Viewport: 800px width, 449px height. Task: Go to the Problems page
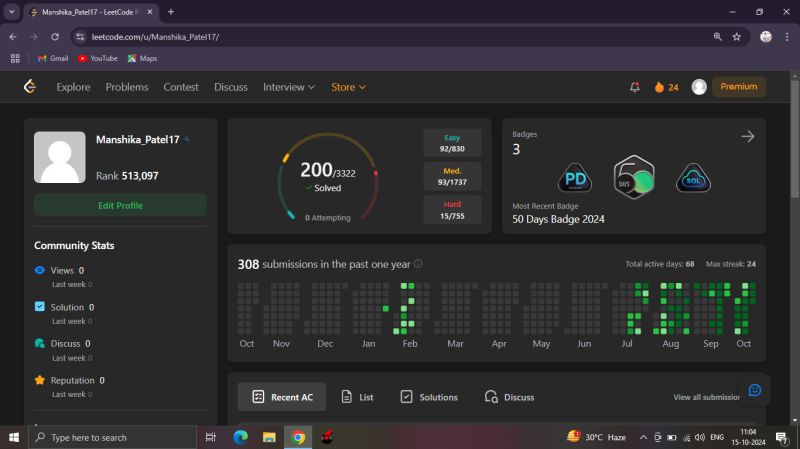point(127,87)
